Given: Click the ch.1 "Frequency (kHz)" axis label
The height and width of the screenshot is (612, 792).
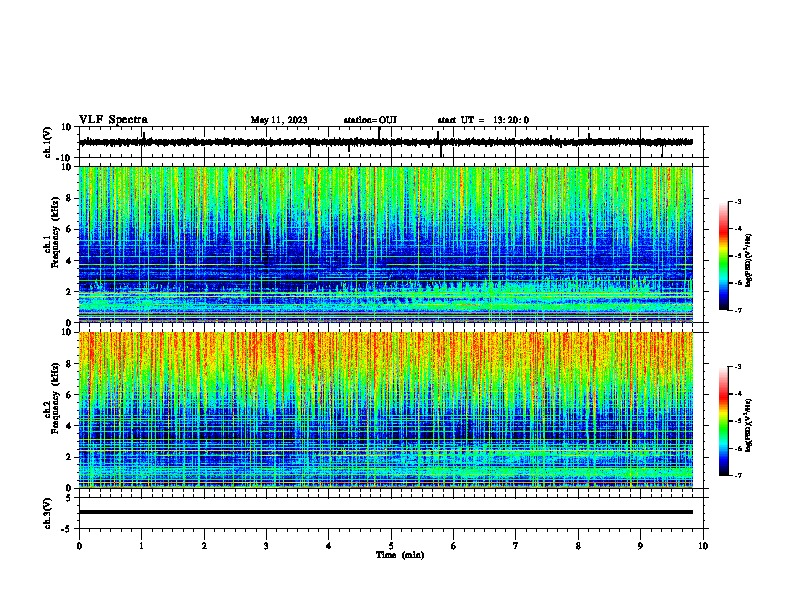Looking at the screenshot, I should [55, 233].
